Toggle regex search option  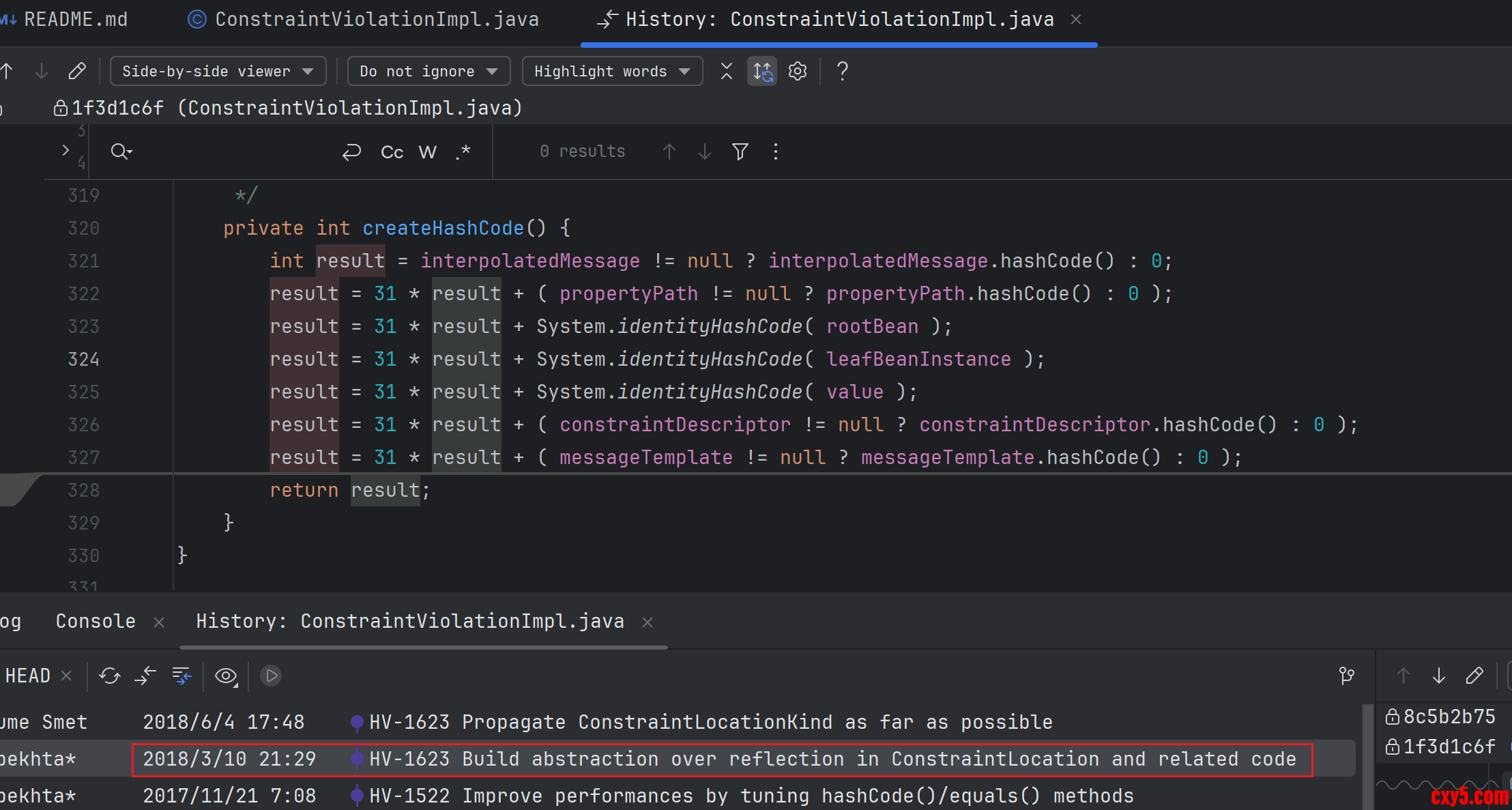point(464,151)
